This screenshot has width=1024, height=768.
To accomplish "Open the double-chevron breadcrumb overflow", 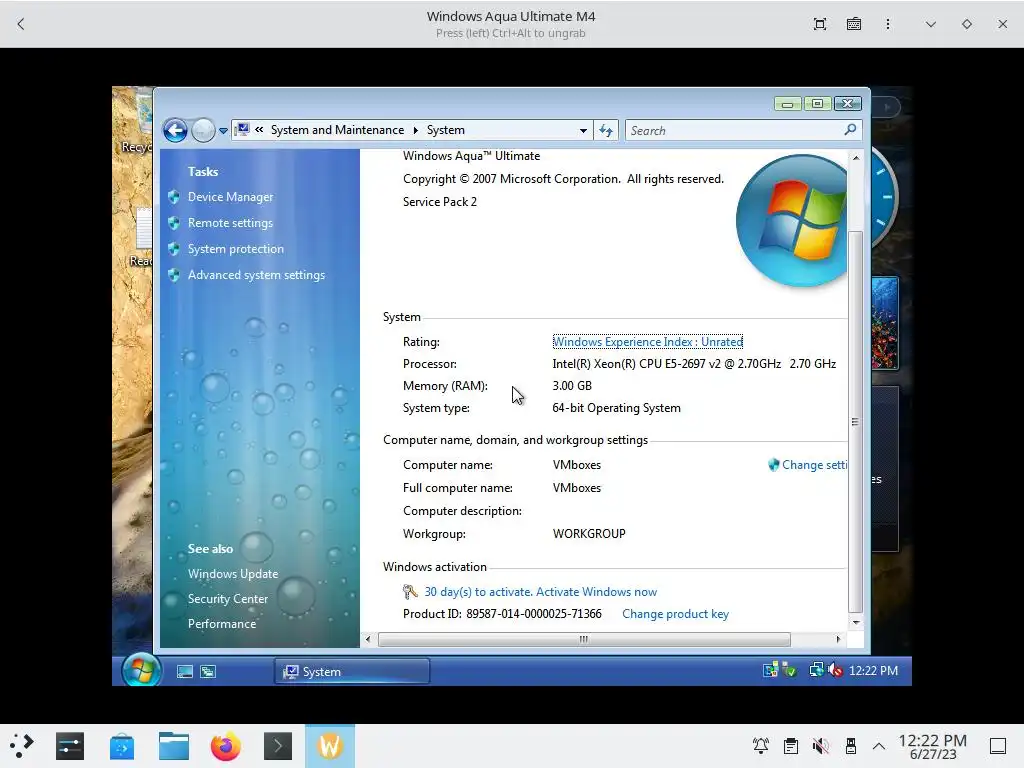I will tap(259, 129).
